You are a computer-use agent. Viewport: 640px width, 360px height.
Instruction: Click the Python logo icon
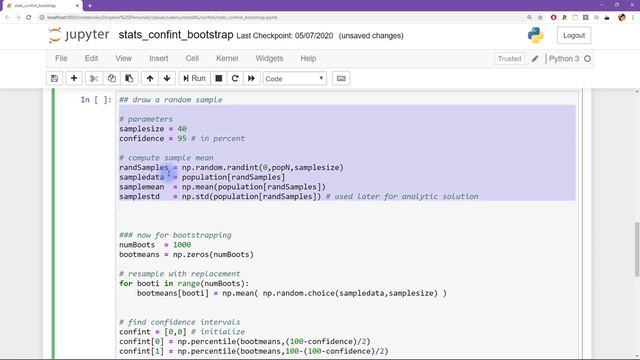coord(536,36)
